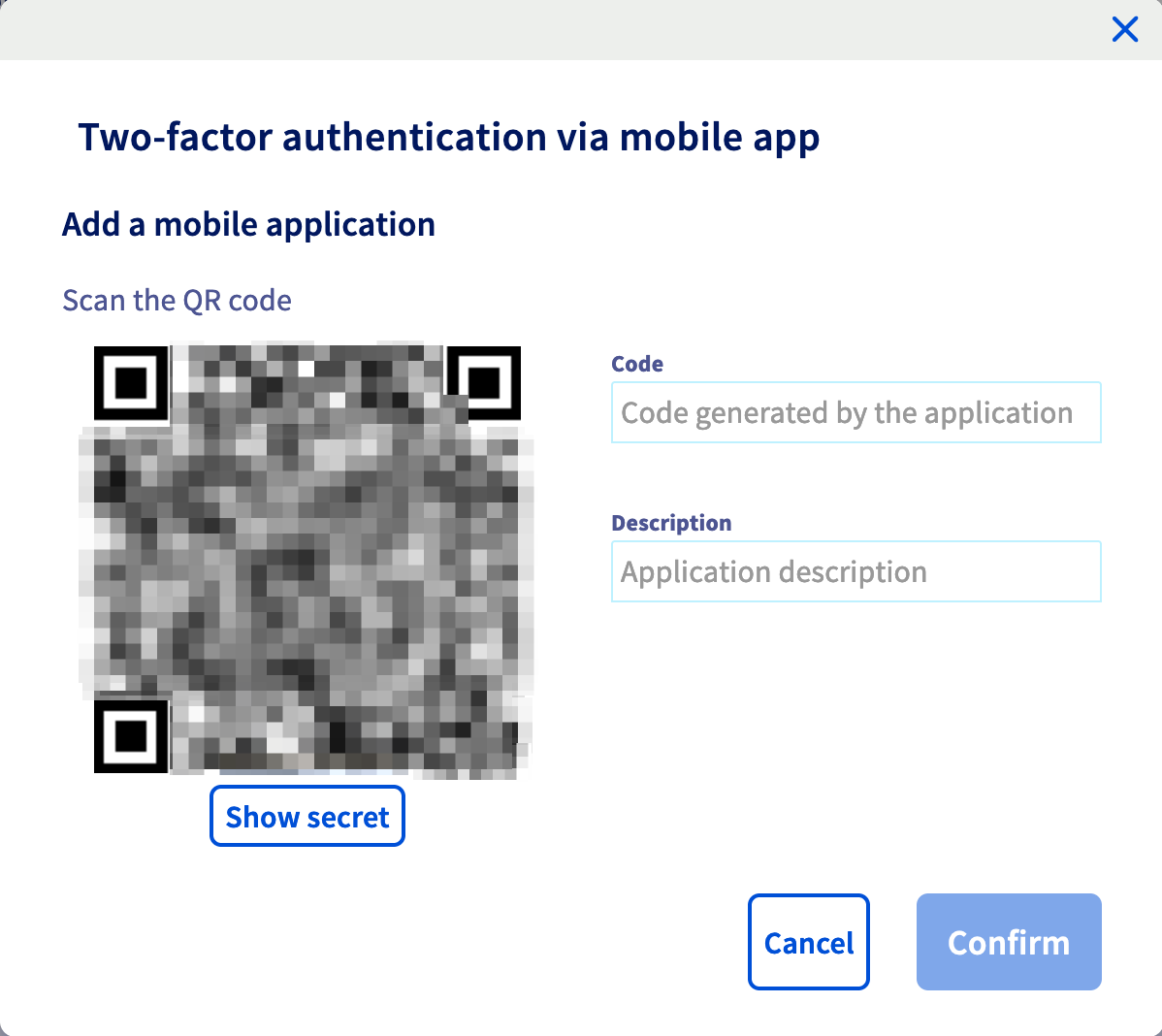Click the Add a mobile application heading
This screenshot has height=1036, width=1162.
point(248,224)
